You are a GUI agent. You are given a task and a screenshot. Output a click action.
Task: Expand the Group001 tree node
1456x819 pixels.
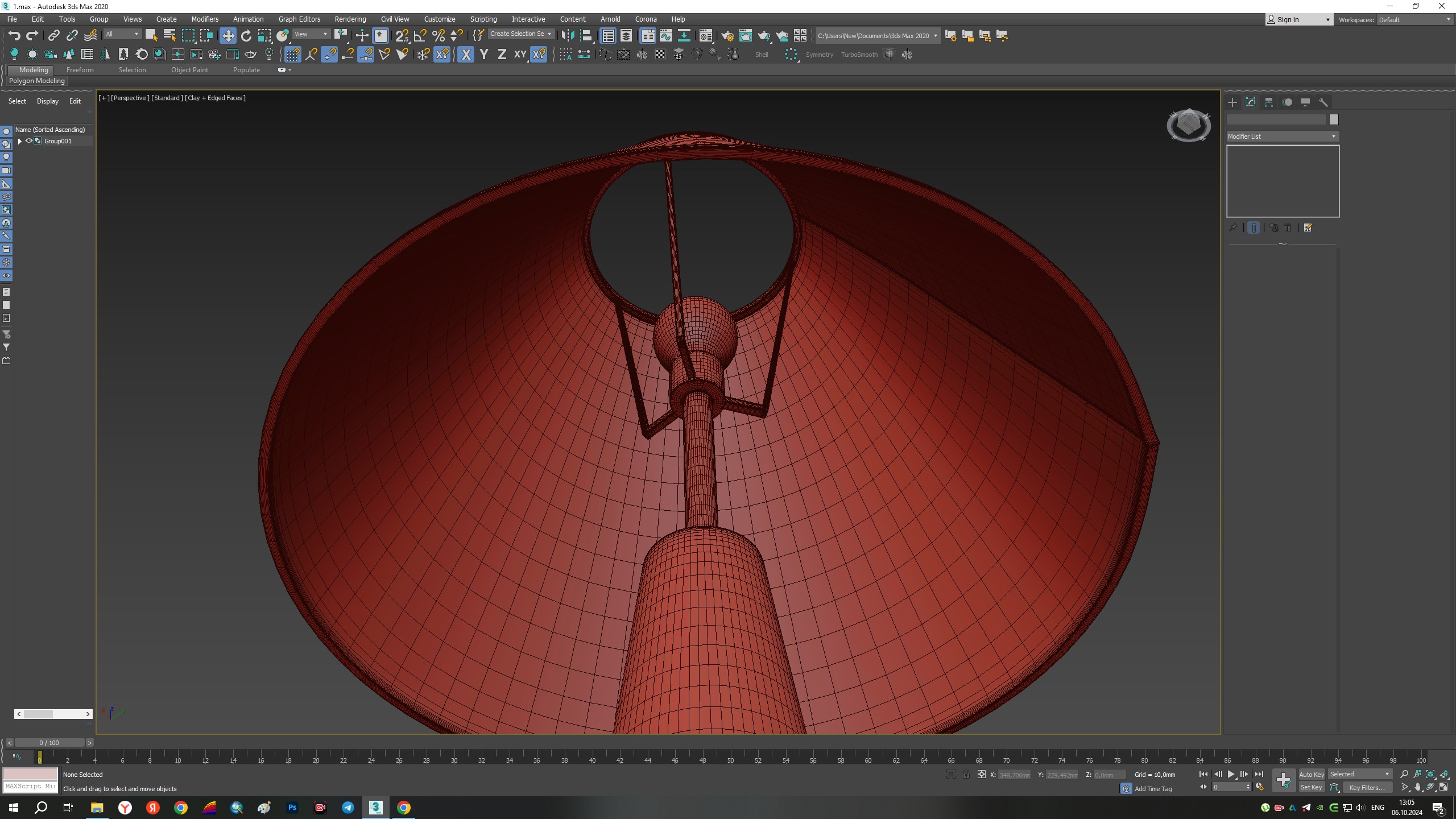pyautogui.click(x=20, y=141)
